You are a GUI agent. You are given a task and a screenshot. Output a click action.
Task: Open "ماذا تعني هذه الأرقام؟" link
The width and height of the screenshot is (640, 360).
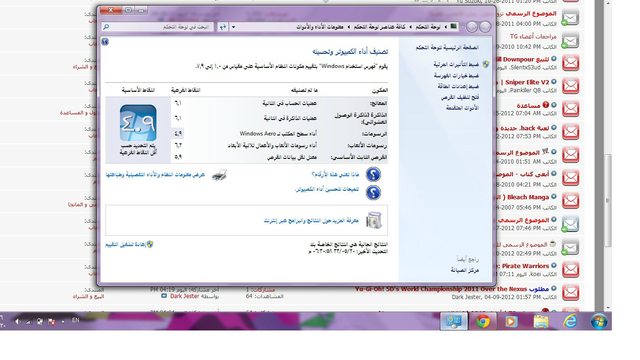point(335,175)
